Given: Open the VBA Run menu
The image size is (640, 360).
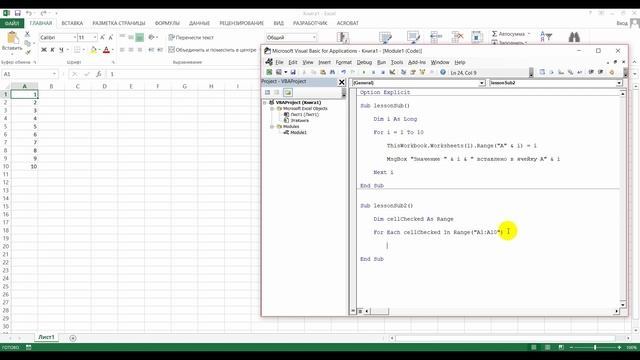Looking at the screenshot, I should coord(381,62).
